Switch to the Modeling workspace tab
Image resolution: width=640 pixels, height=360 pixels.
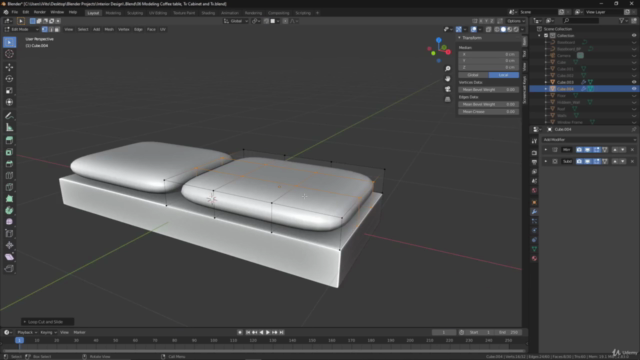coord(113,13)
